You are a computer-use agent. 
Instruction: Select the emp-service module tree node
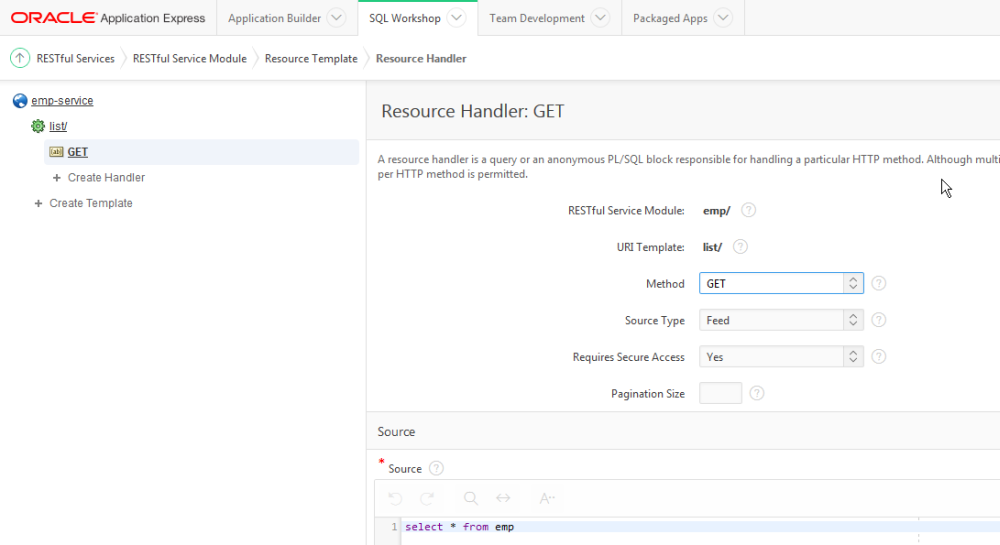click(x=62, y=101)
